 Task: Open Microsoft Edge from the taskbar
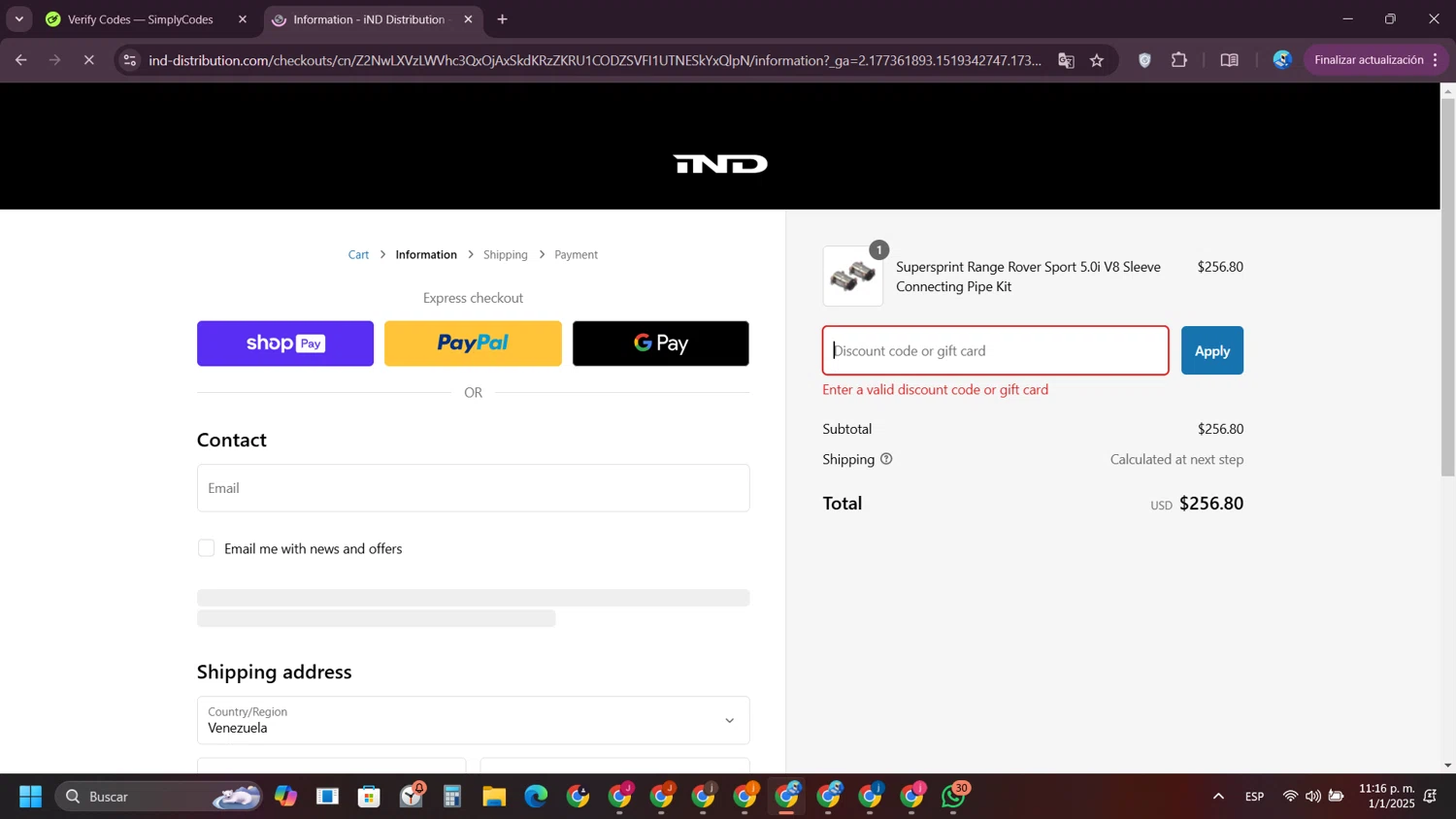(x=536, y=797)
